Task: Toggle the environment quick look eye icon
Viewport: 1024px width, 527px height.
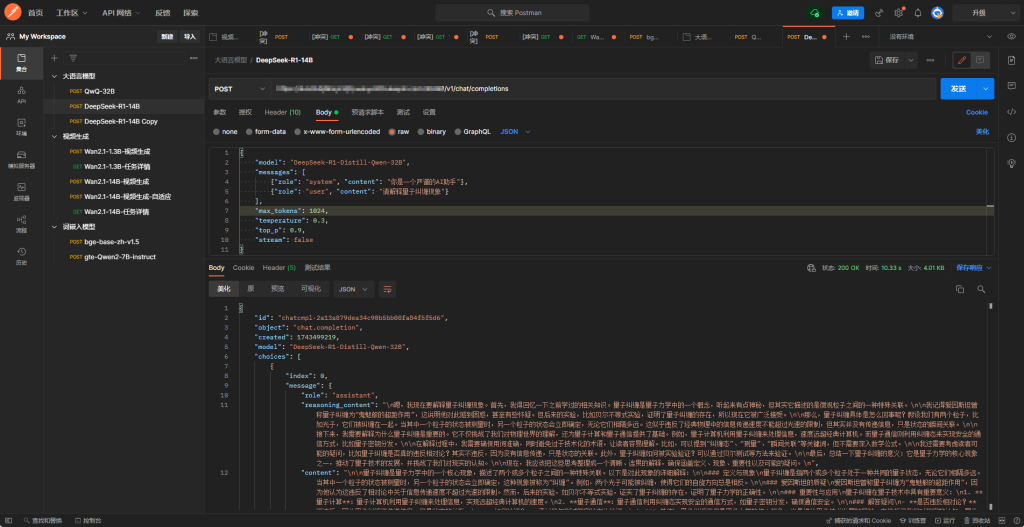Action: pyautogui.click(x=1011, y=37)
